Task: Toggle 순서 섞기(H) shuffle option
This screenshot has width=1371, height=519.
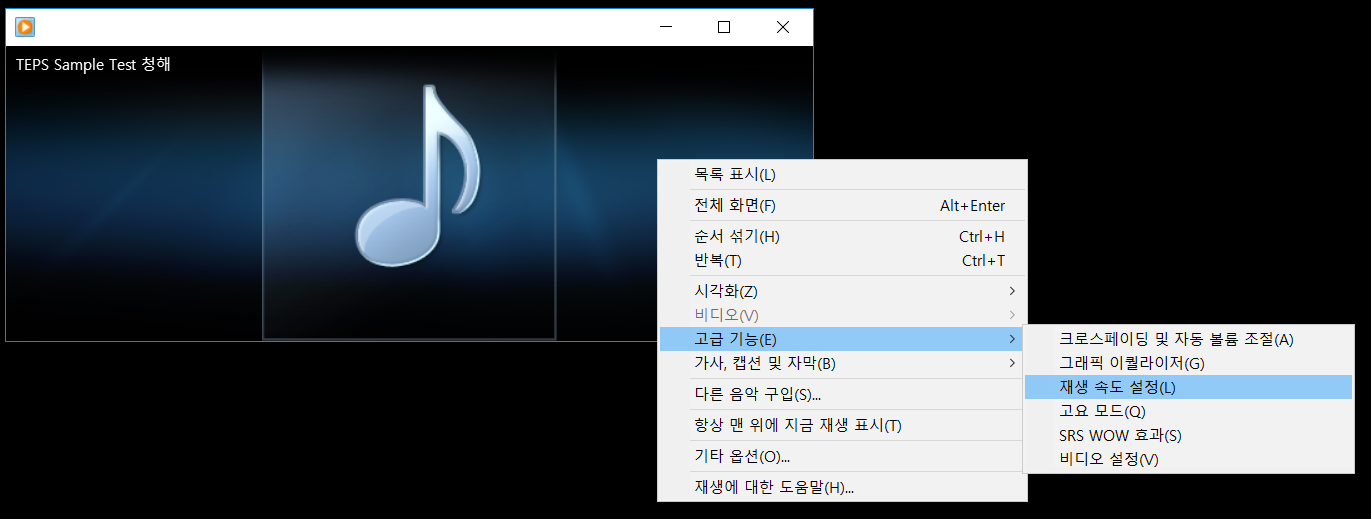Action: tap(842, 237)
